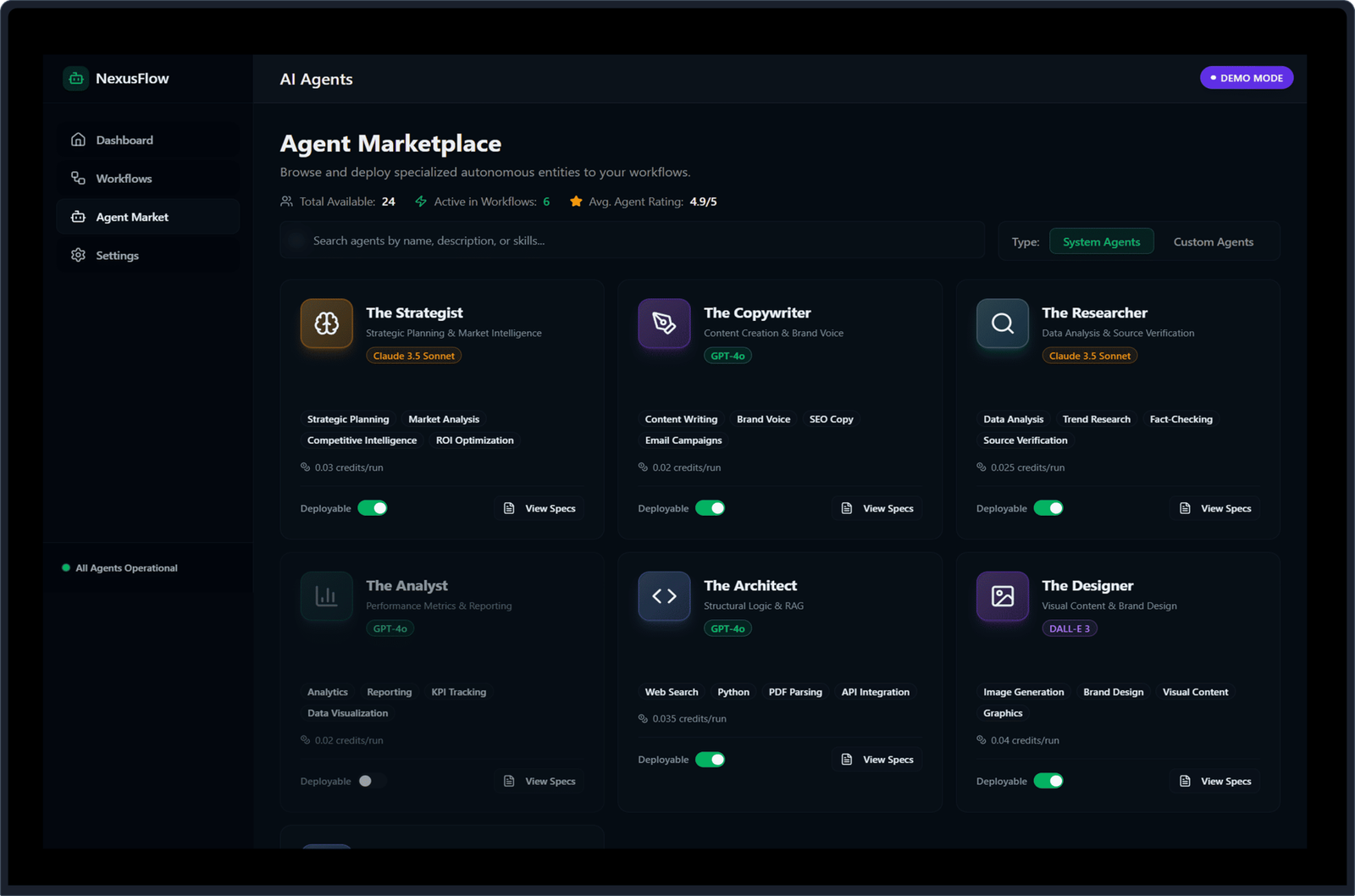The width and height of the screenshot is (1355, 896).
Task: Open Settings from the sidebar
Action: click(x=117, y=256)
